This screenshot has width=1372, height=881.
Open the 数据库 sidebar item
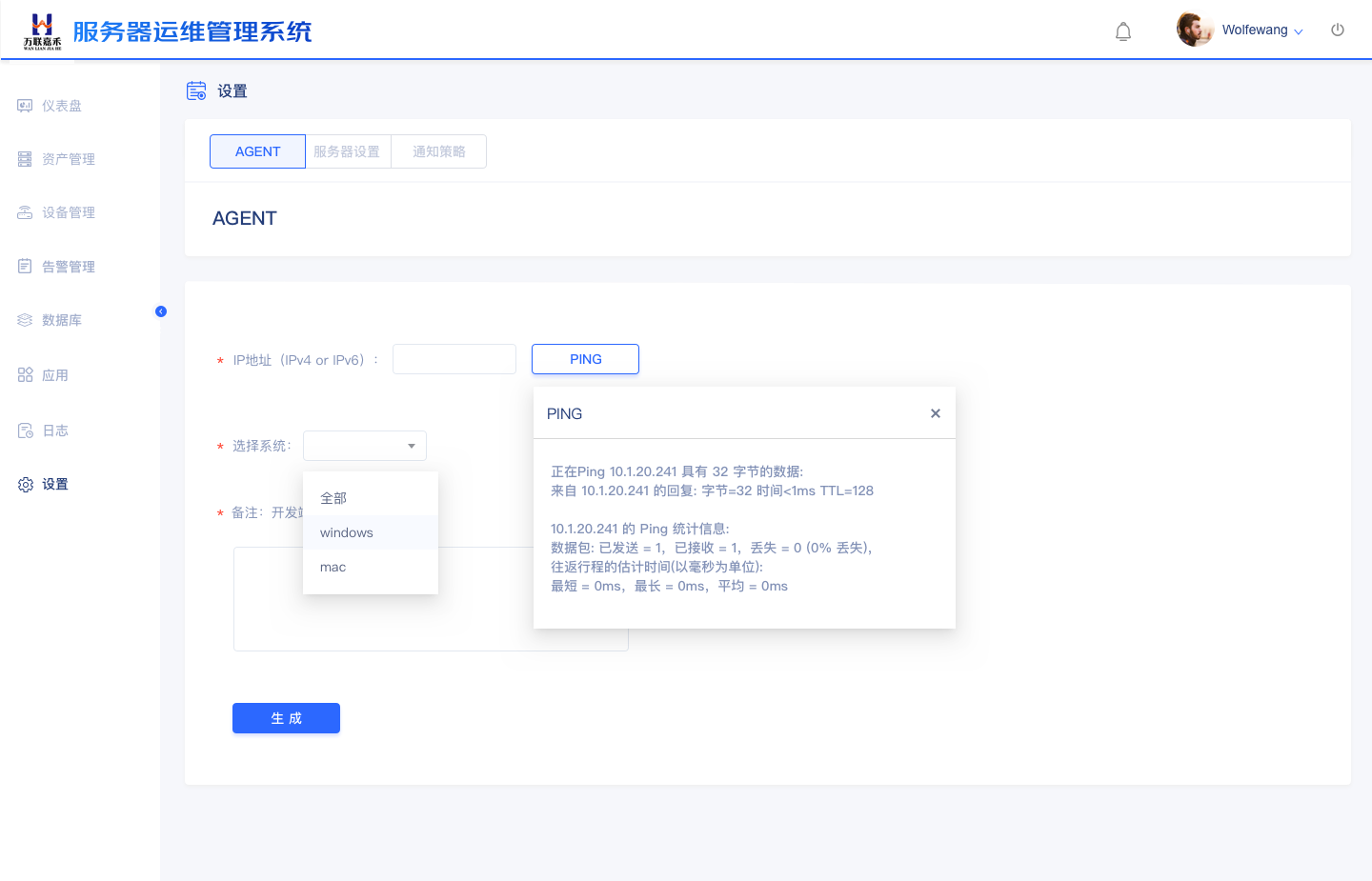[61, 320]
